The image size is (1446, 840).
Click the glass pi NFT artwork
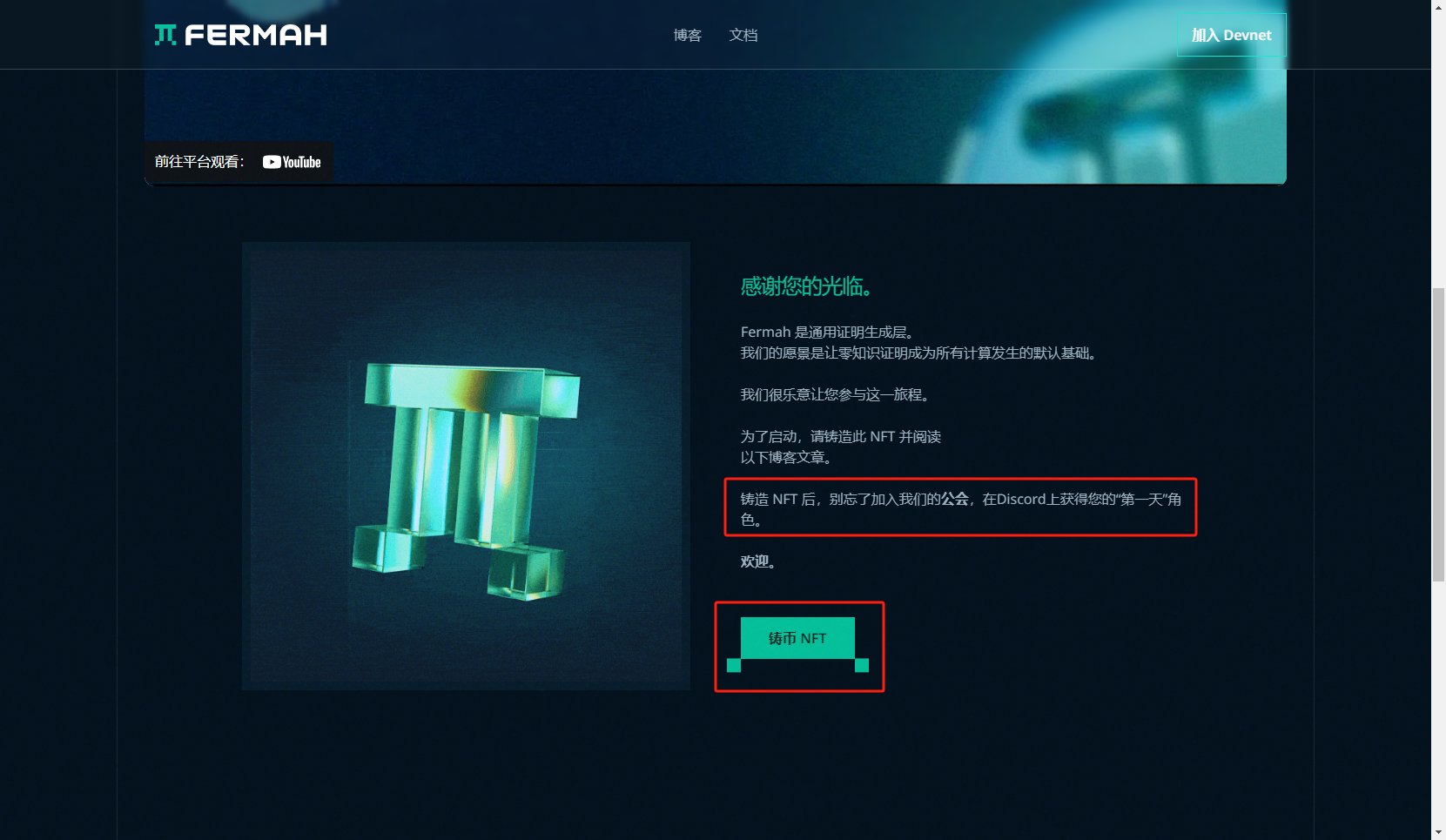click(466, 466)
